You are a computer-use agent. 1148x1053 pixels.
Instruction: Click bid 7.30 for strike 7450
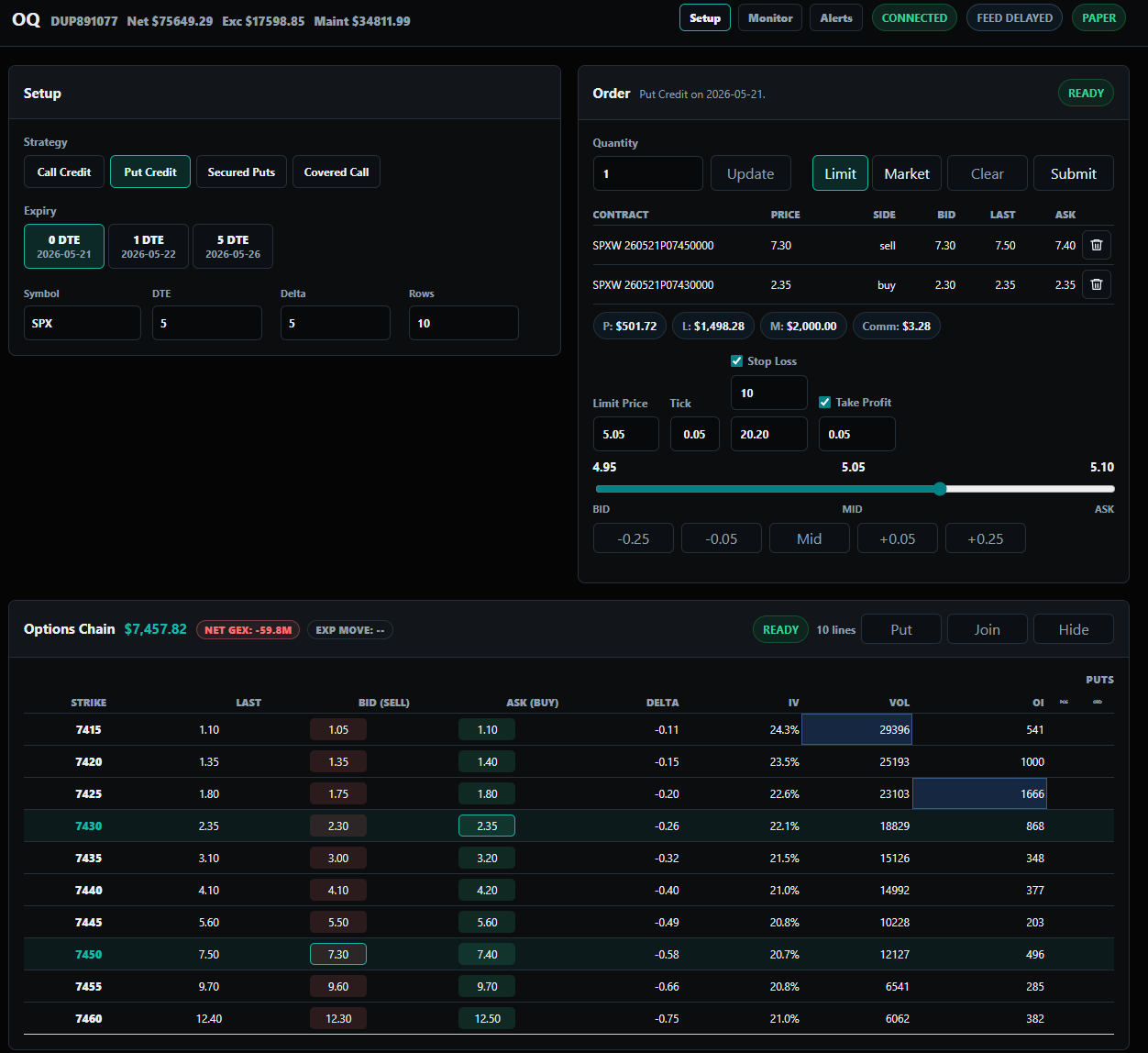[x=338, y=954]
